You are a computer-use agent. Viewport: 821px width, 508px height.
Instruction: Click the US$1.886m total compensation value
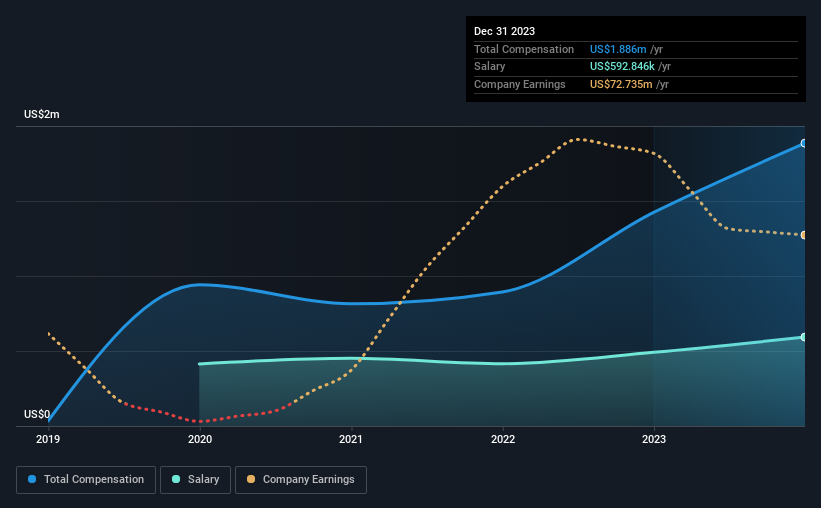click(x=618, y=49)
